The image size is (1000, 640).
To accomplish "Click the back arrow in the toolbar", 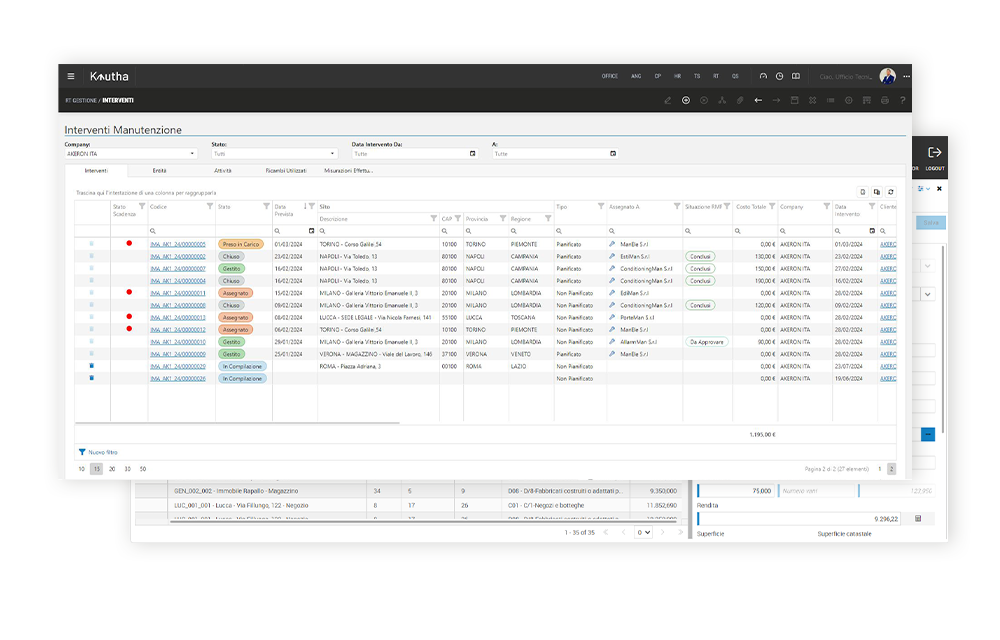I will (758, 100).
